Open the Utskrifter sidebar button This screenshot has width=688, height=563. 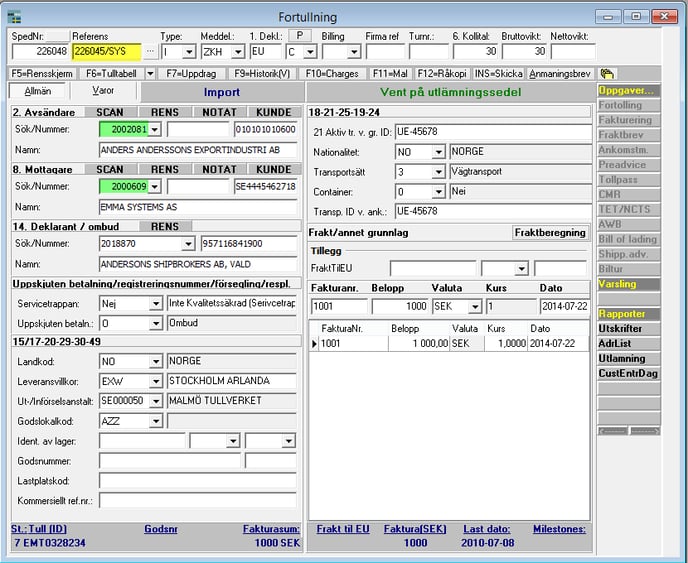point(628,329)
